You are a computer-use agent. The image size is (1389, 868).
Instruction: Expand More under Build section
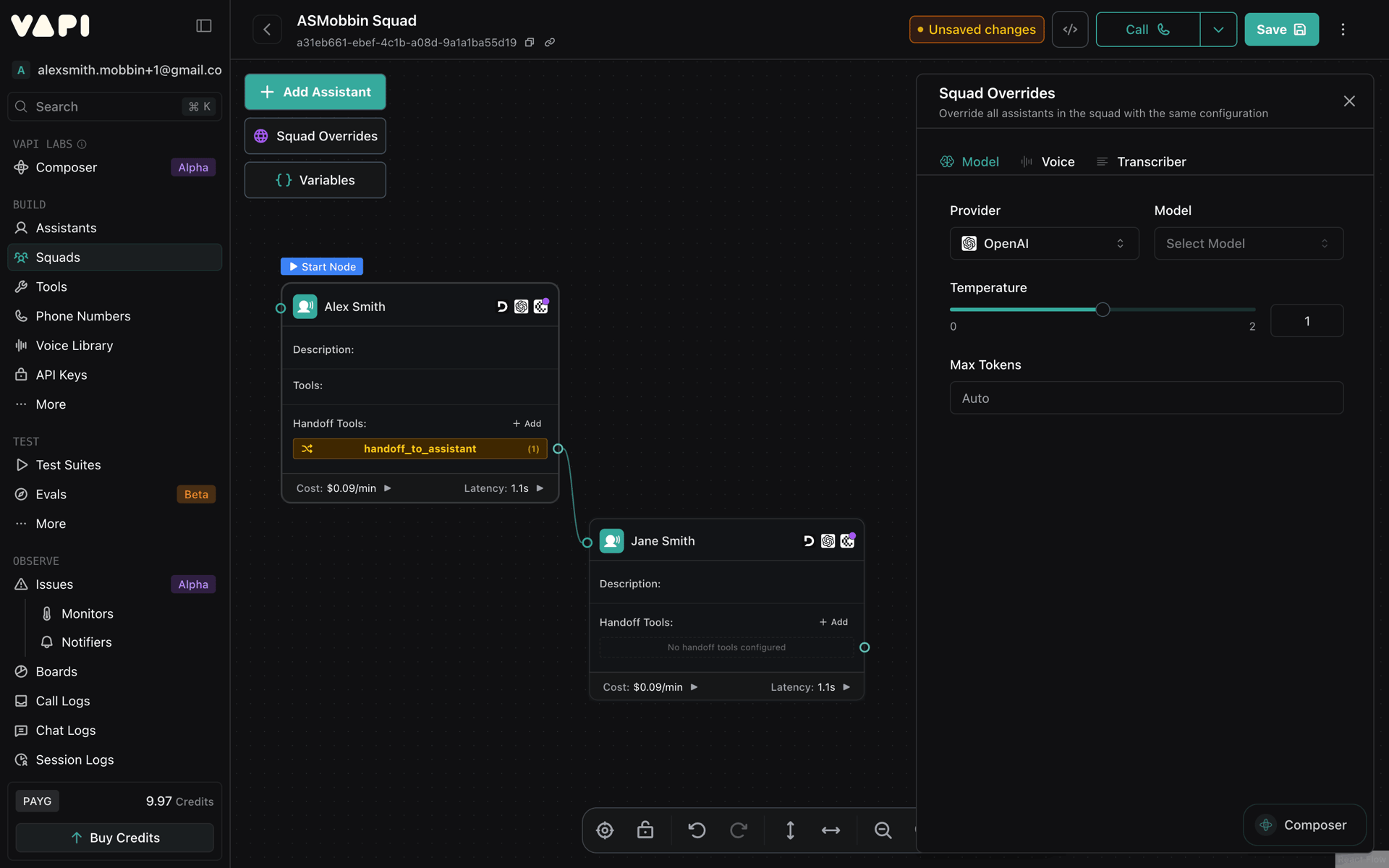(x=114, y=404)
